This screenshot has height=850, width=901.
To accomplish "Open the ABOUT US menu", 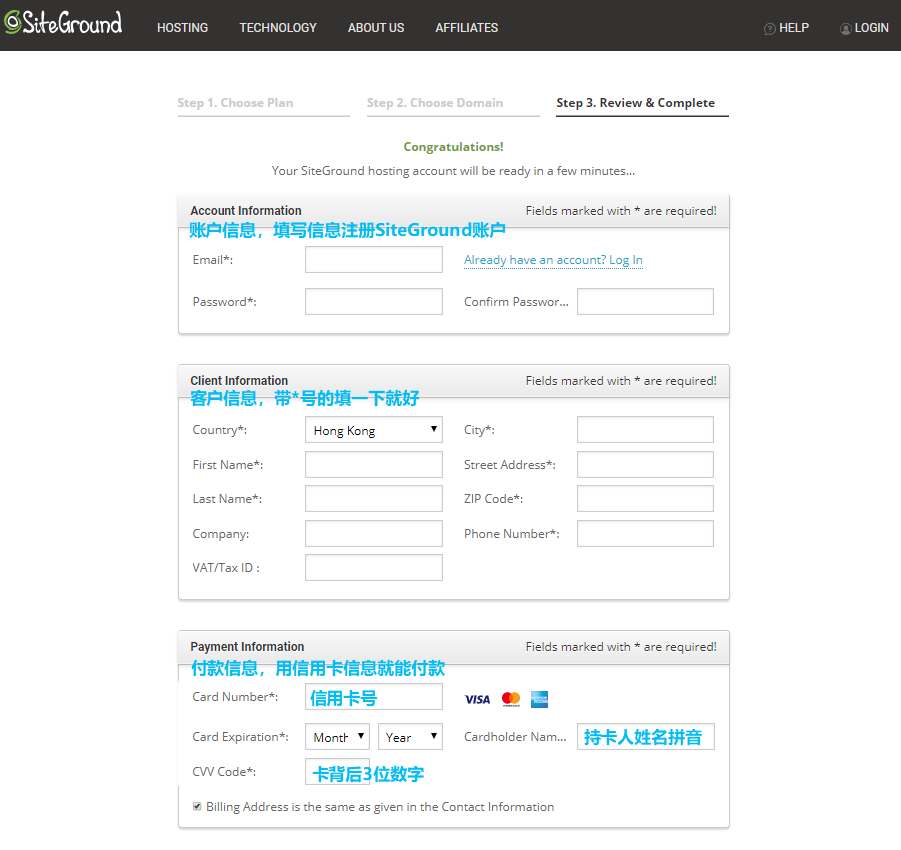I will click(x=376, y=28).
